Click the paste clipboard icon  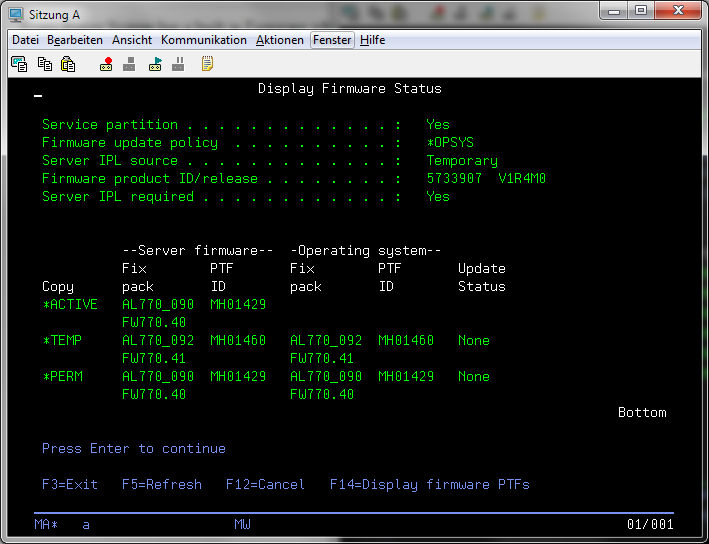(x=68, y=64)
